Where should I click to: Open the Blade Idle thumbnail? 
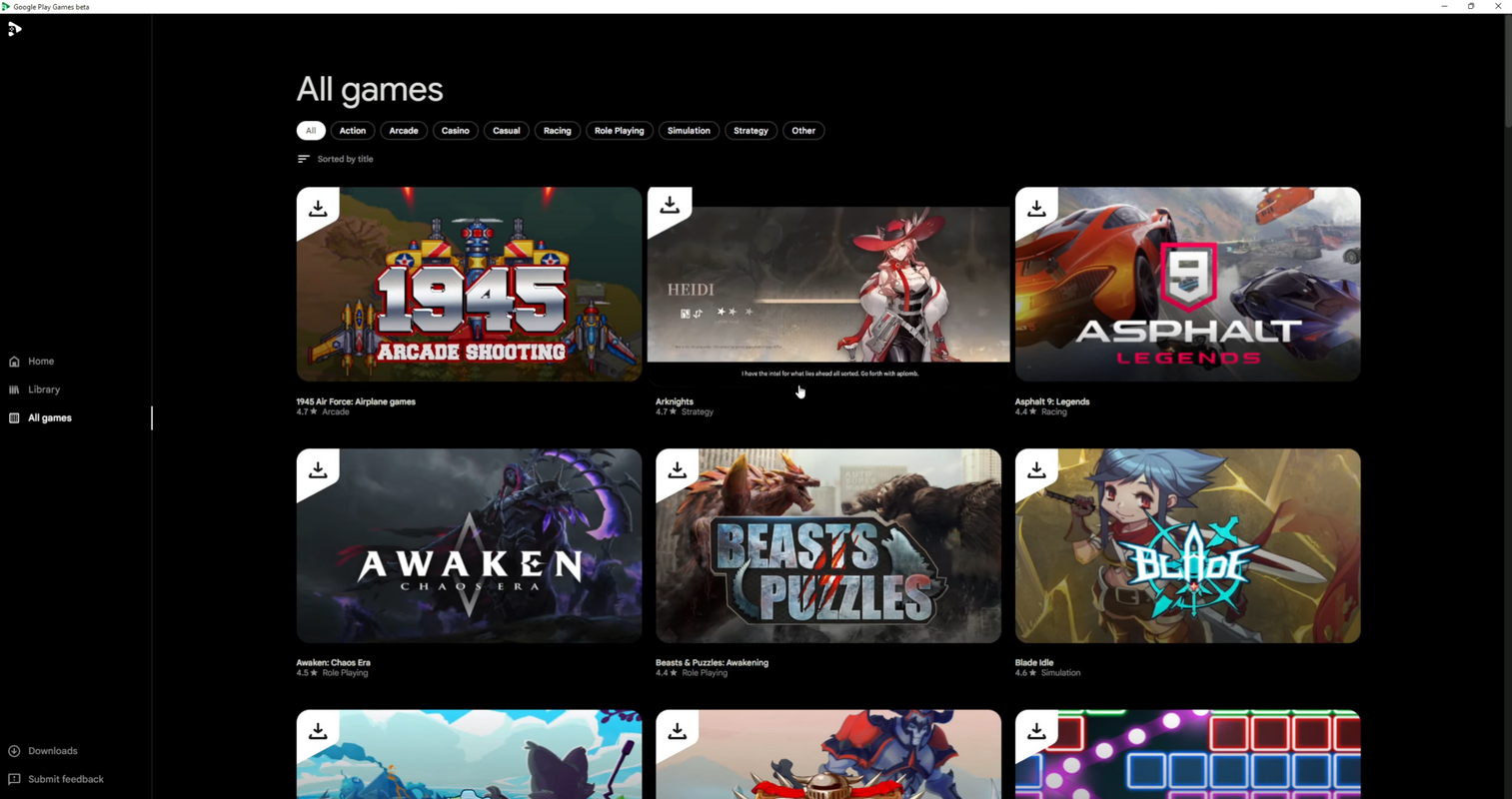(1187, 545)
